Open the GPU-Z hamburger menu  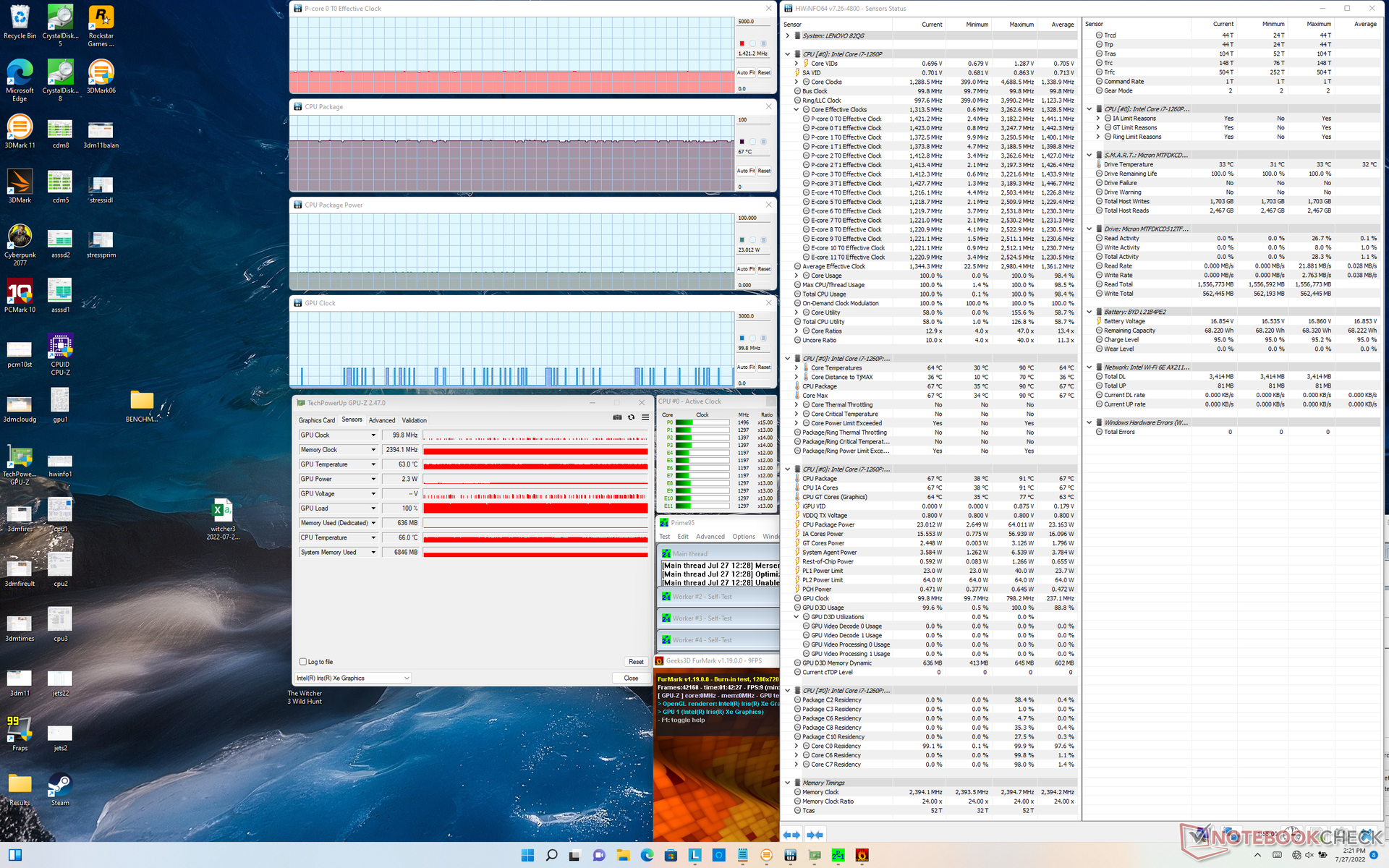(645, 417)
